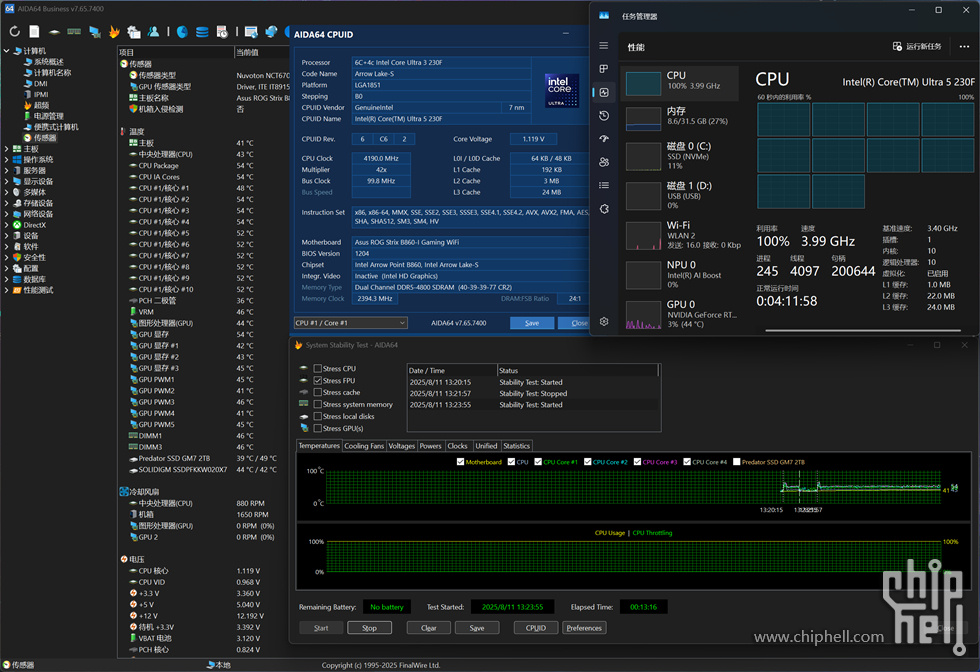Image resolution: width=980 pixels, height=672 pixels.
Task: Open Users icon in Task Manager sidebar
Action: coord(604,162)
